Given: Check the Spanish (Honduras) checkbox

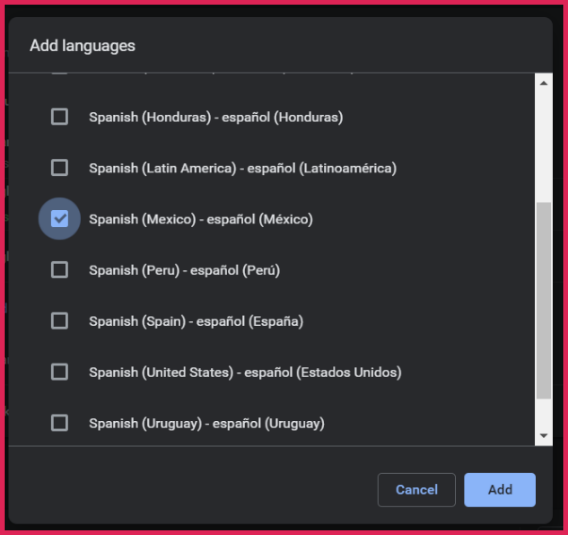Looking at the screenshot, I should pyautogui.click(x=59, y=117).
